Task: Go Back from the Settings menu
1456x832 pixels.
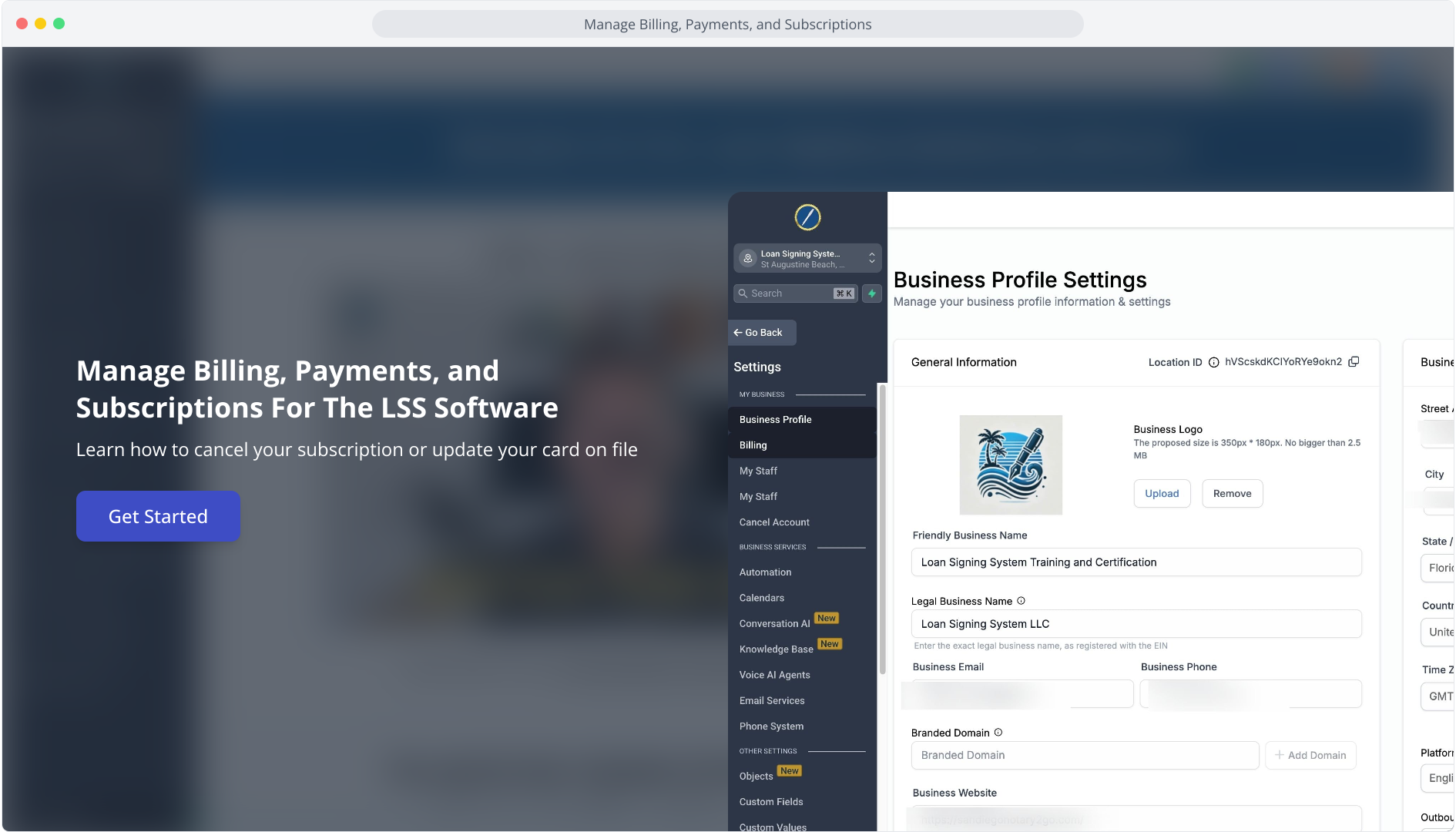Action: tap(762, 333)
